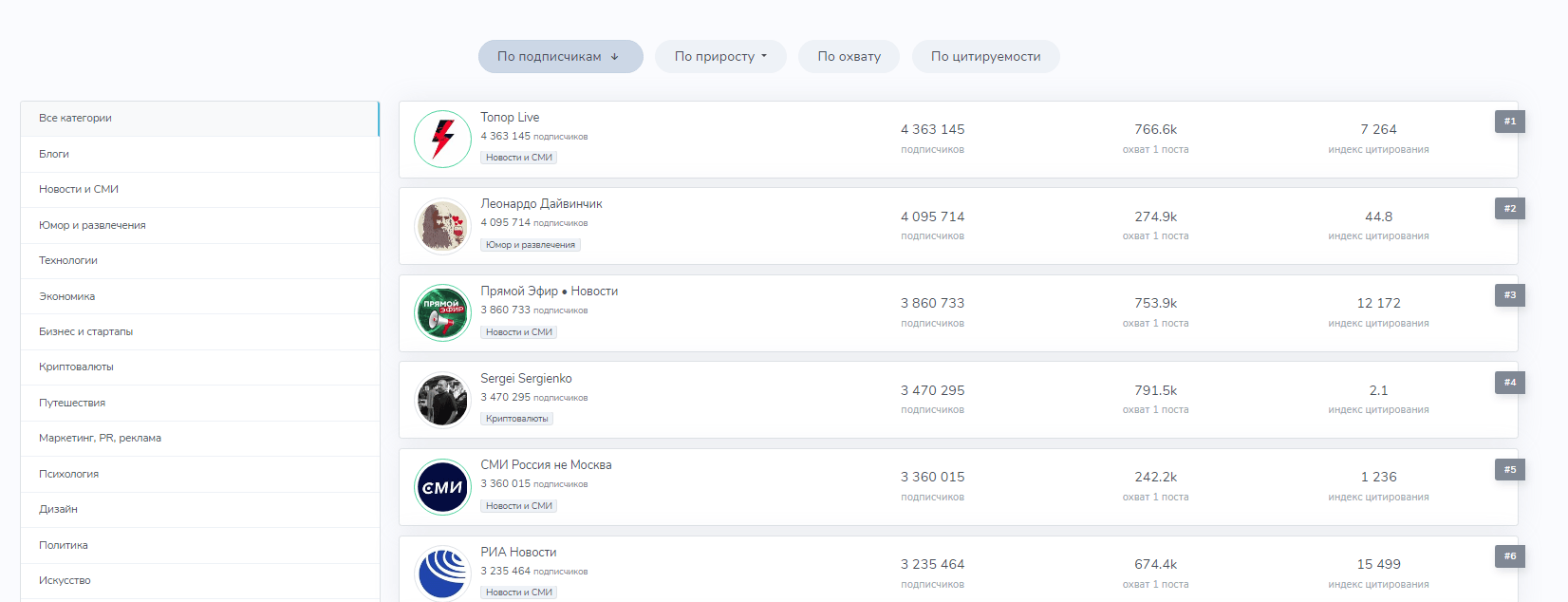
Task: Expand the По приросту dropdown
Action: tap(720, 57)
